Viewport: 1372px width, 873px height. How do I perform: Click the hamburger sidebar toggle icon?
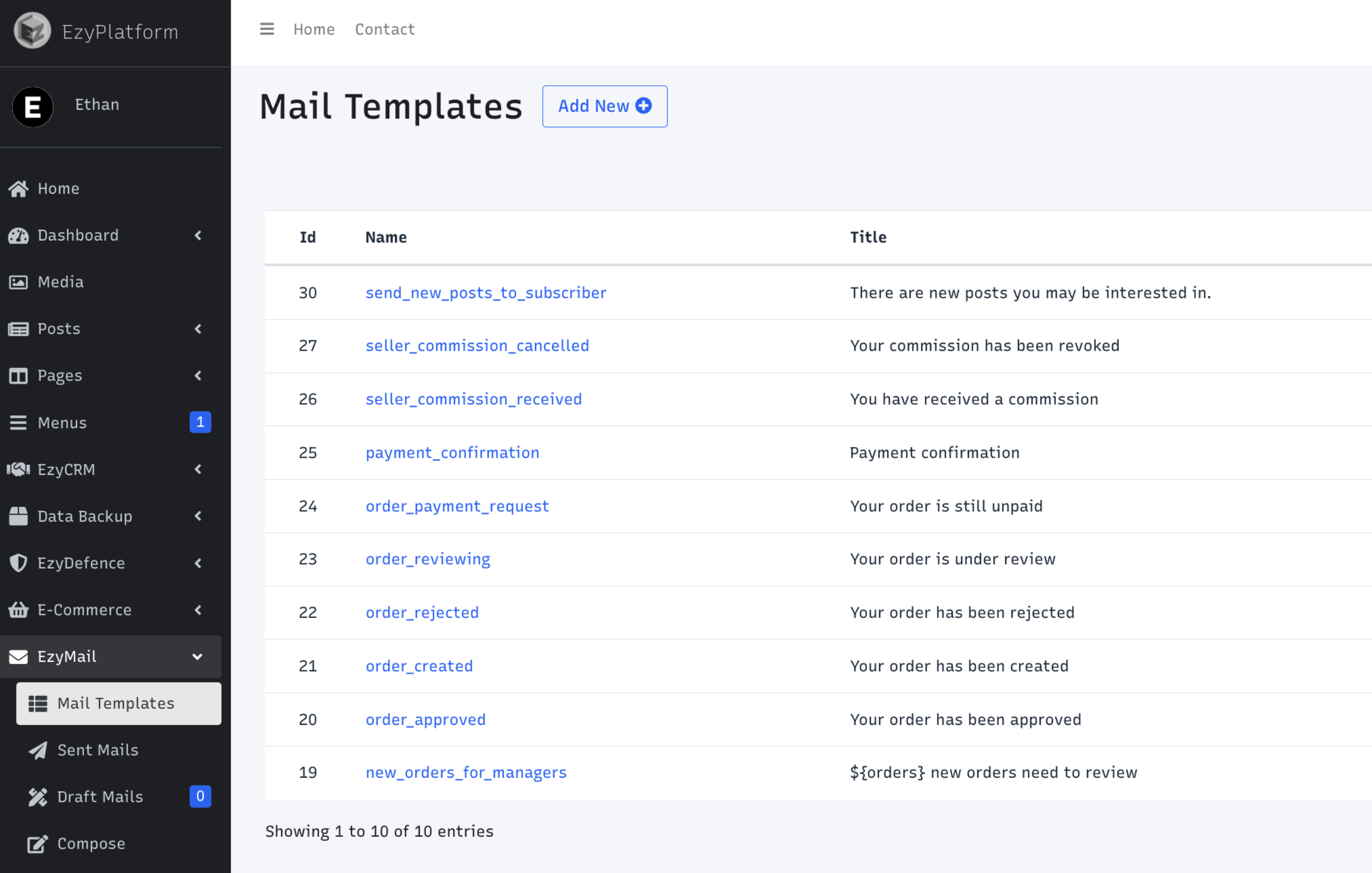coord(267,29)
